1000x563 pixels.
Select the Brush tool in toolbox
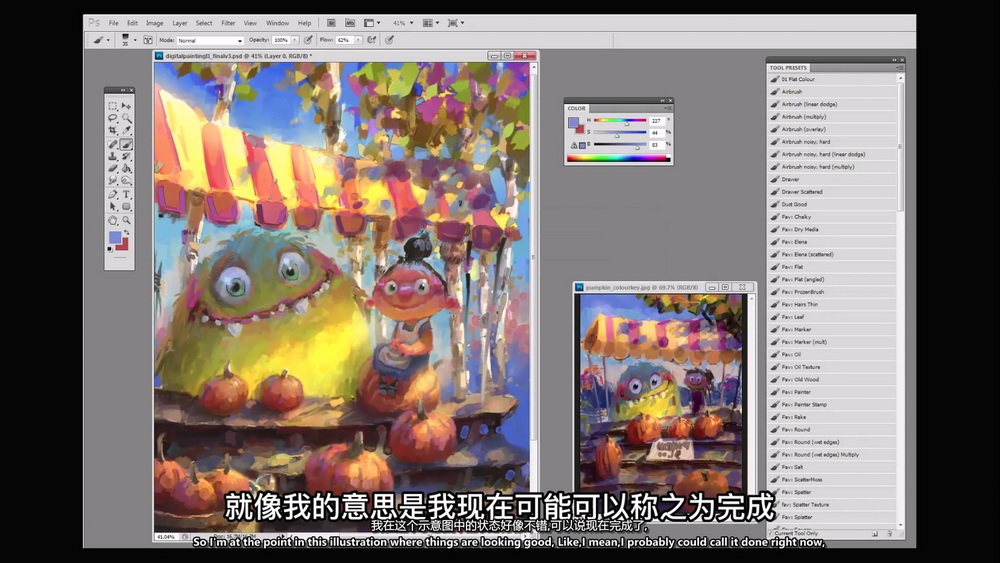126,144
